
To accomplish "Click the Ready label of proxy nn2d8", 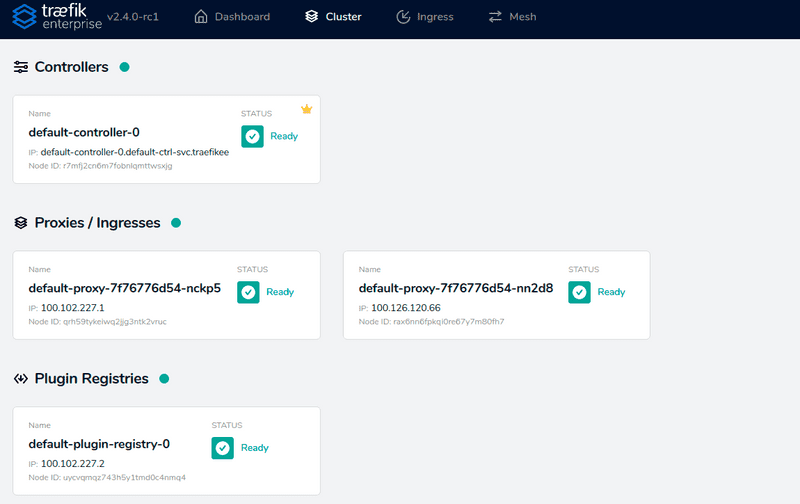I will (x=611, y=292).
